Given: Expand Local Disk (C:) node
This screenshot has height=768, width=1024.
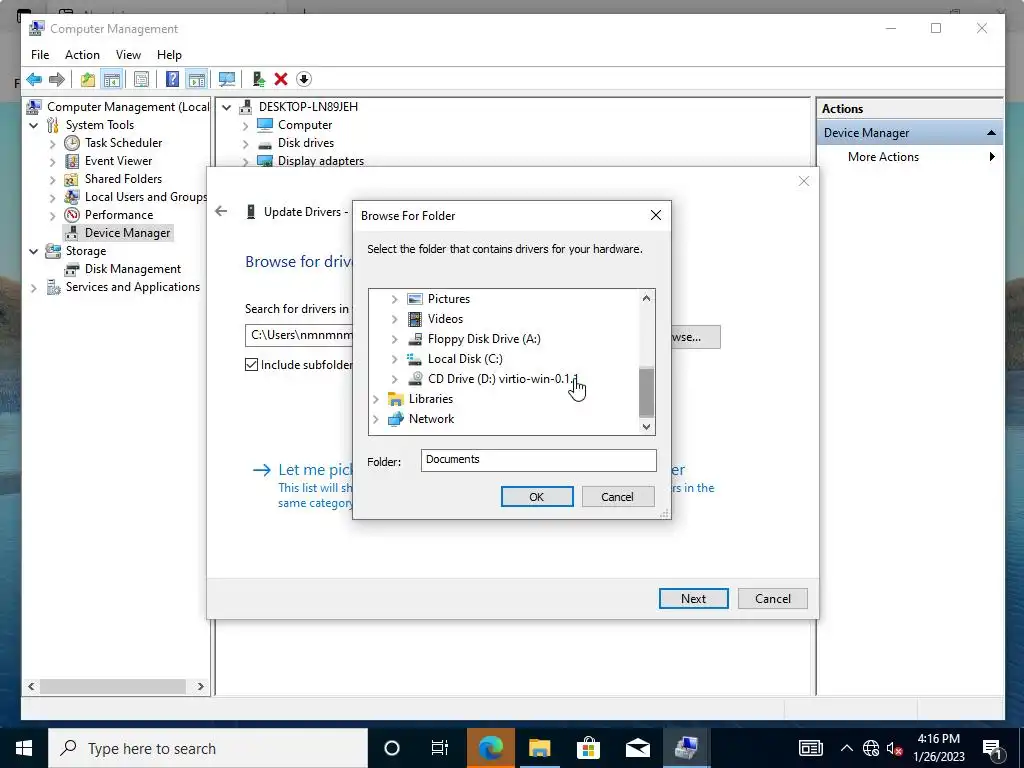Looking at the screenshot, I should pyautogui.click(x=394, y=359).
